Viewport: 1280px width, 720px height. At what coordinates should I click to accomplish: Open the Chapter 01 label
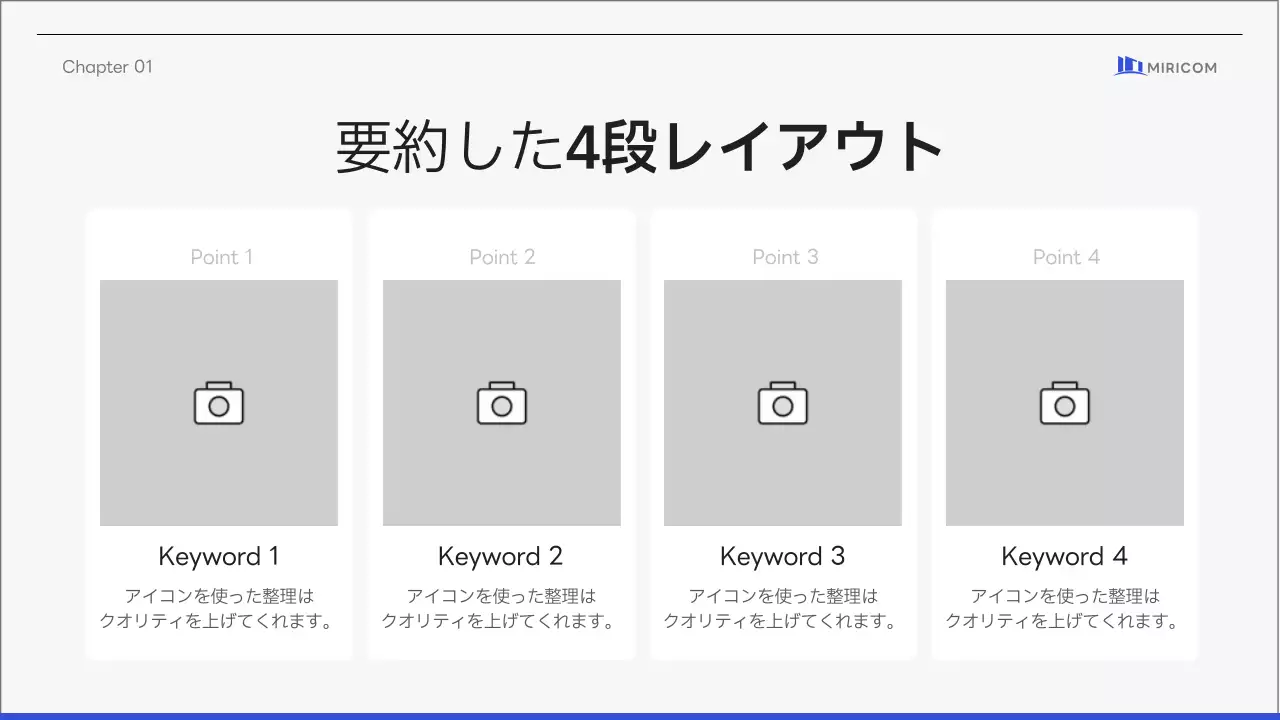pyautogui.click(x=107, y=67)
